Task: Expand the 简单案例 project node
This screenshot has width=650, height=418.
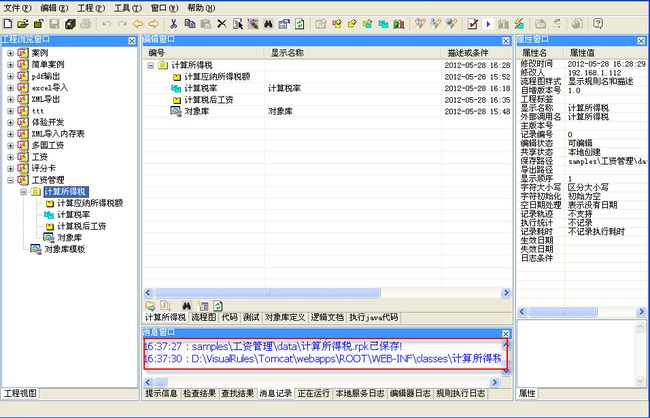Action: point(11,65)
